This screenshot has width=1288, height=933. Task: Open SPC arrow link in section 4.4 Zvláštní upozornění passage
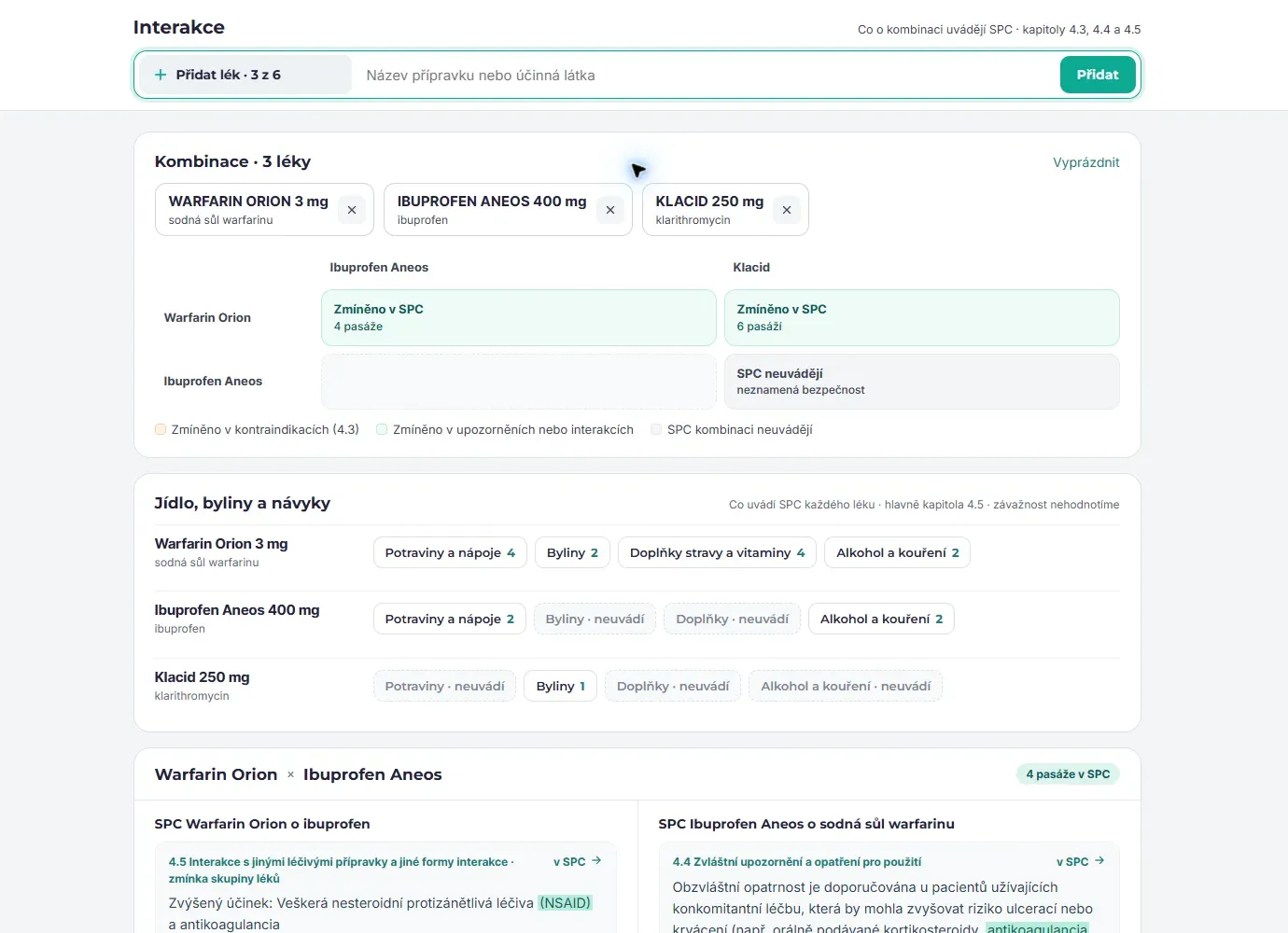pyautogui.click(x=1081, y=861)
